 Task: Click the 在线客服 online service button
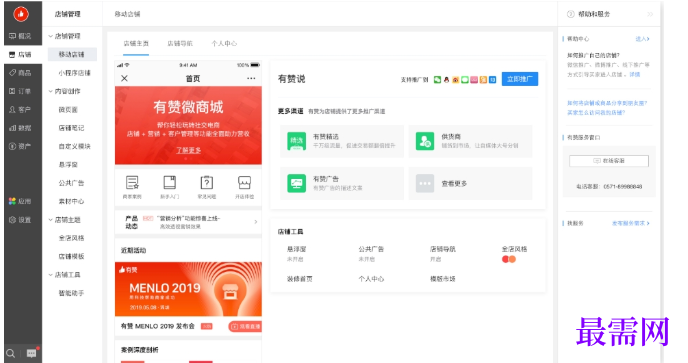point(609,161)
